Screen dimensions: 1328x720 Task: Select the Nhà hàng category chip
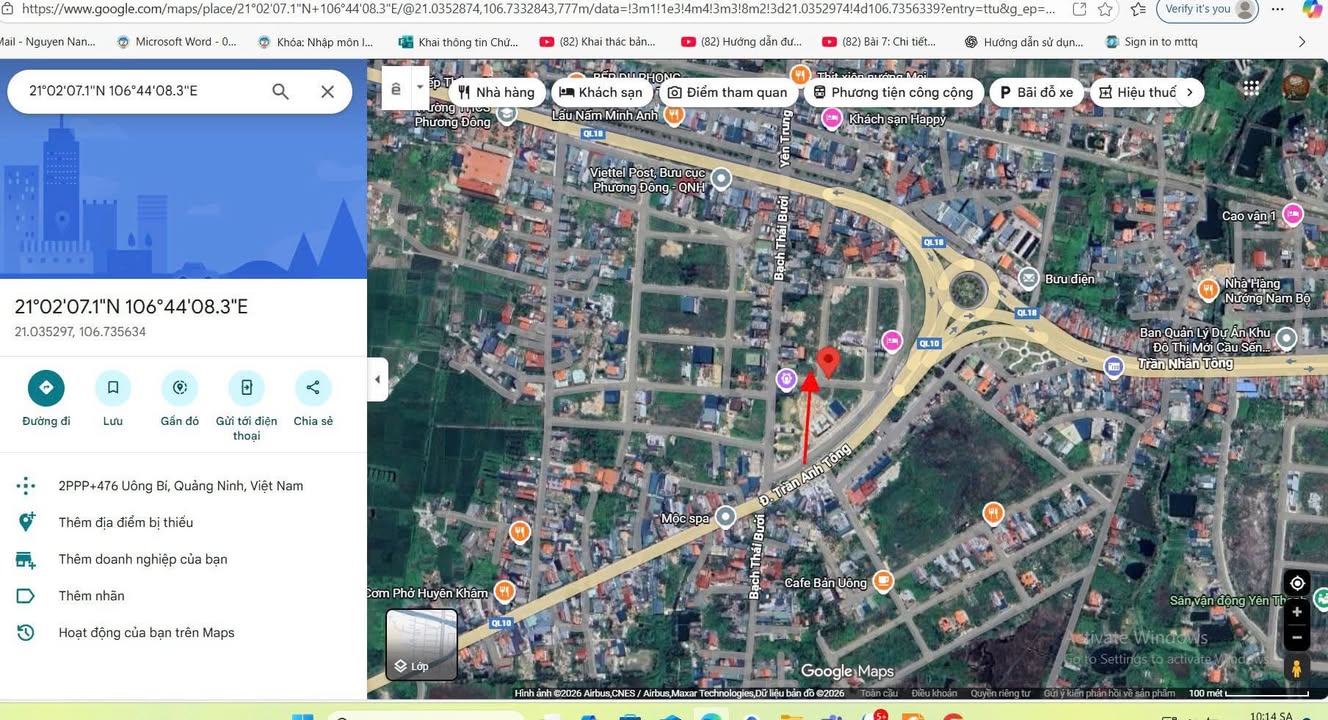(497, 92)
